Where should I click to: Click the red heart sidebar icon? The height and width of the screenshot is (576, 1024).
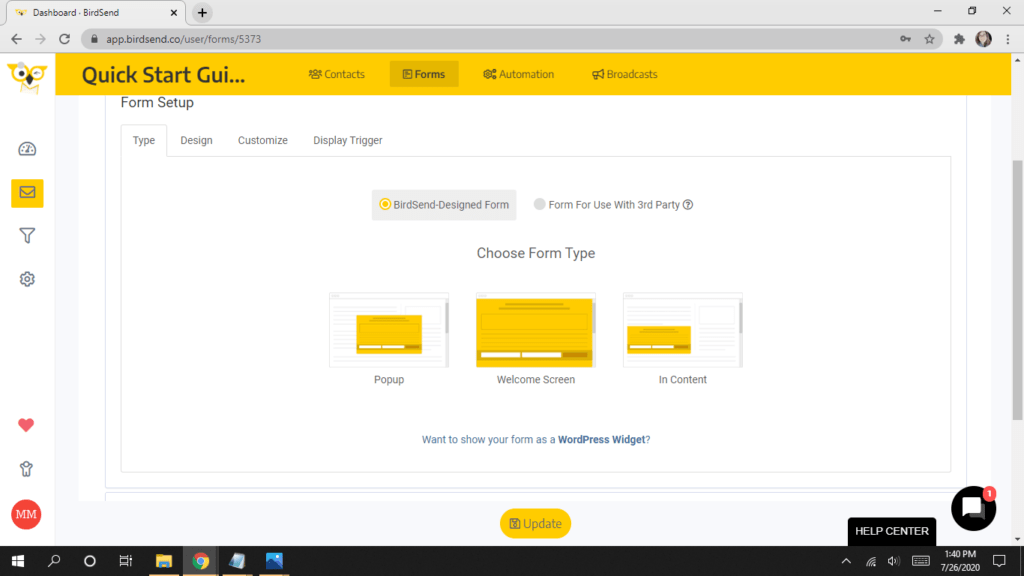pos(26,425)
